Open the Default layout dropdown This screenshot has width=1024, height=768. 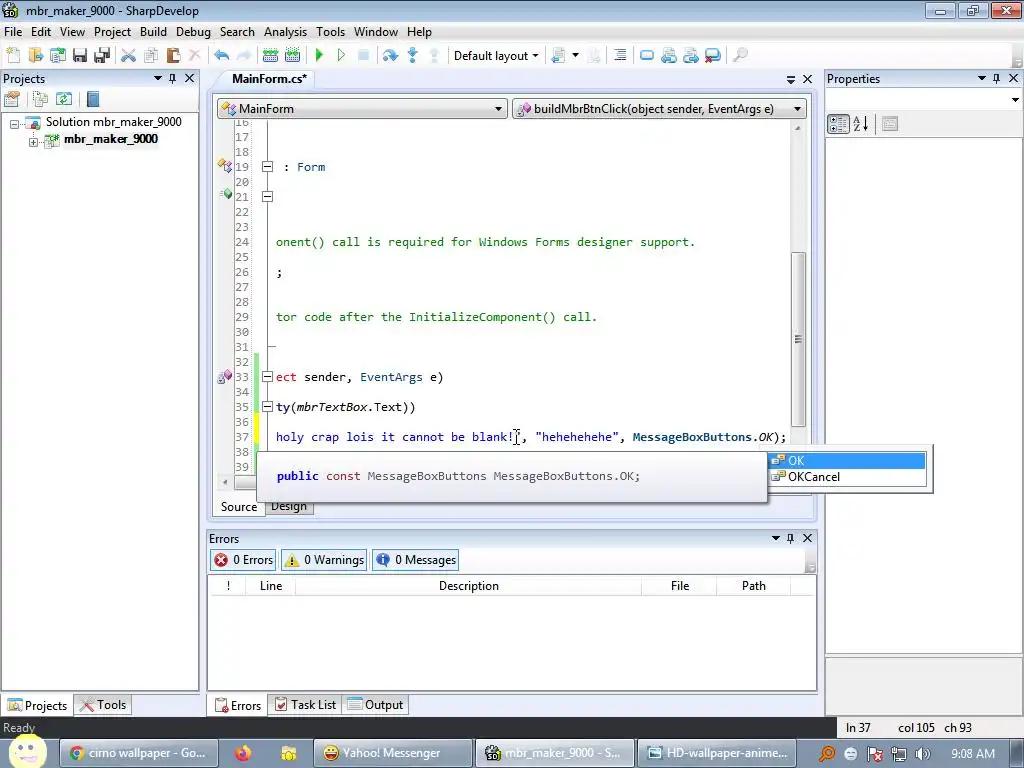click(x=496, y=56)
